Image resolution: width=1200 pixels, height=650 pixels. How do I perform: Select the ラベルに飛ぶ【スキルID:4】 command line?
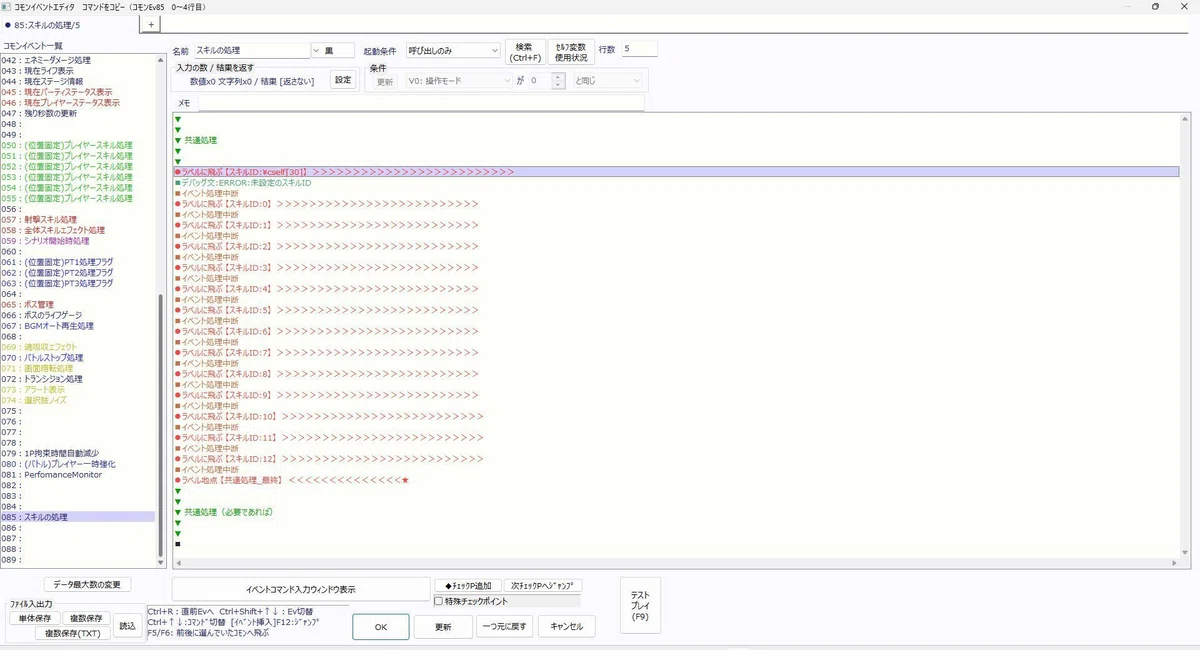coord(326,289)
